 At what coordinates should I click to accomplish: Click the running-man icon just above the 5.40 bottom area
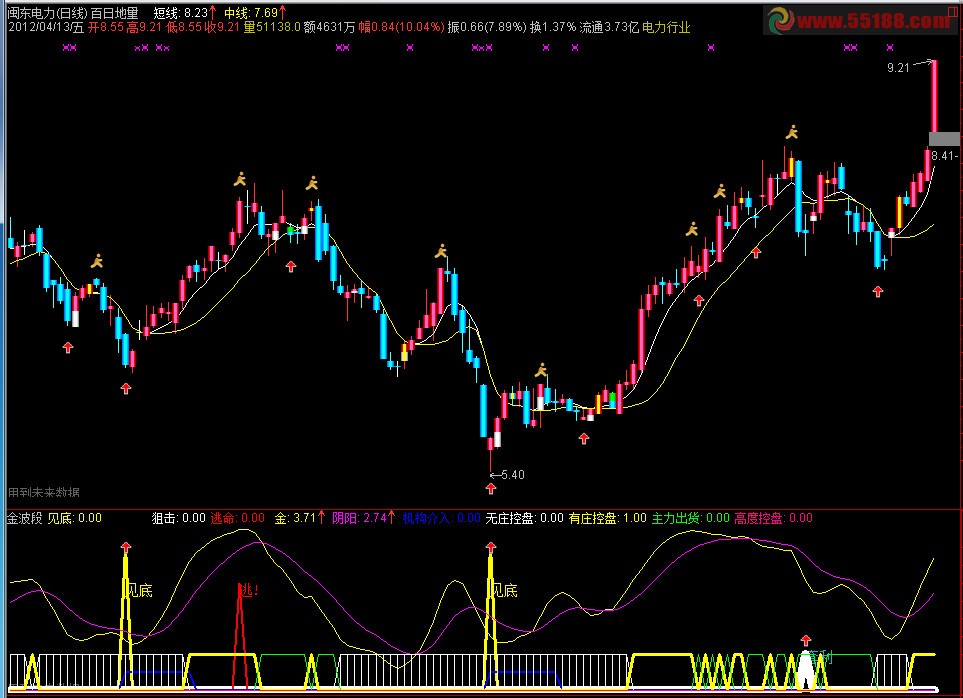point(541,370)
